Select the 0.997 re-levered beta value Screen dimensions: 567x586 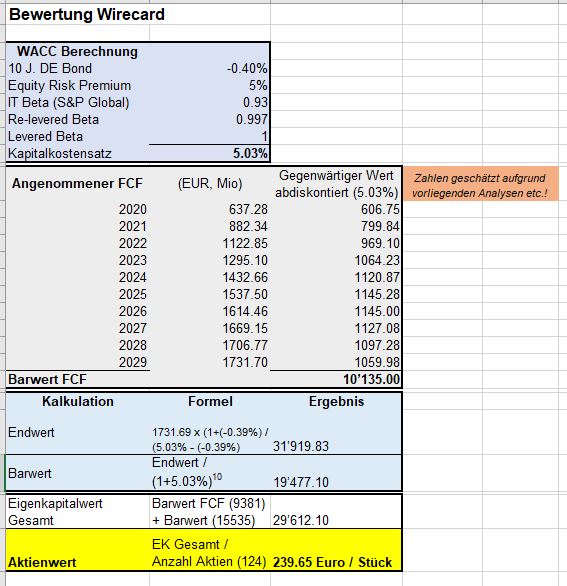pos(252,120)
